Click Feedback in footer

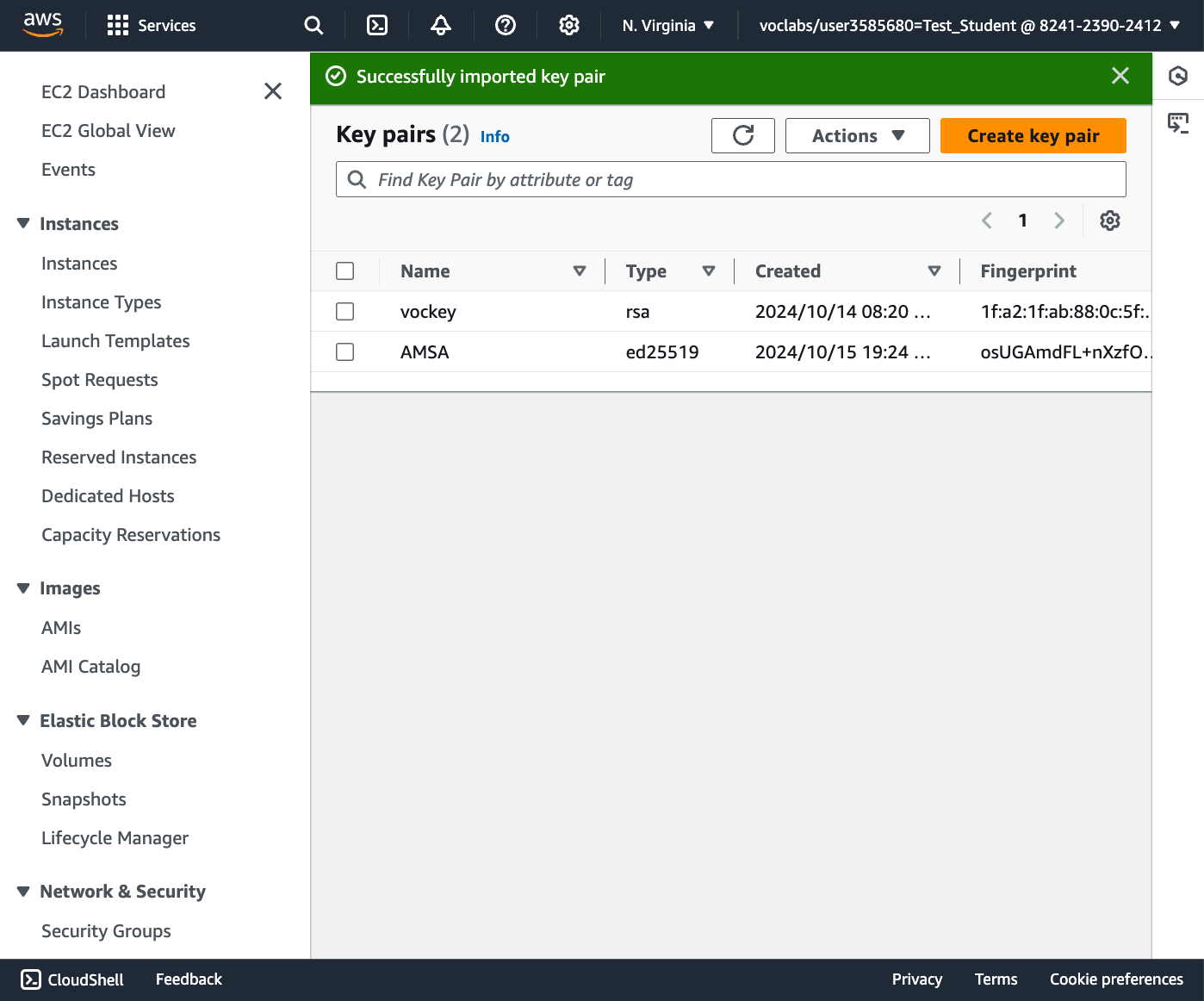[189, 979]
